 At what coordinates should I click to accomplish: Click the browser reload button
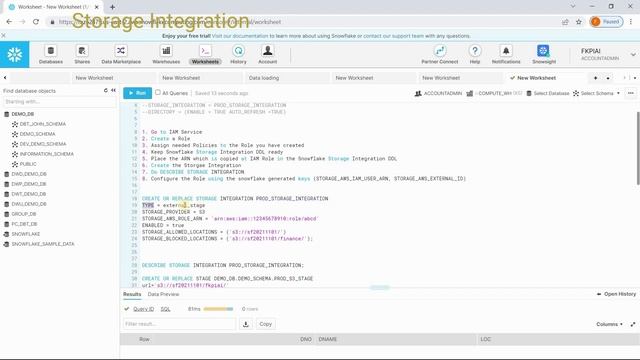tap(36, 22)
